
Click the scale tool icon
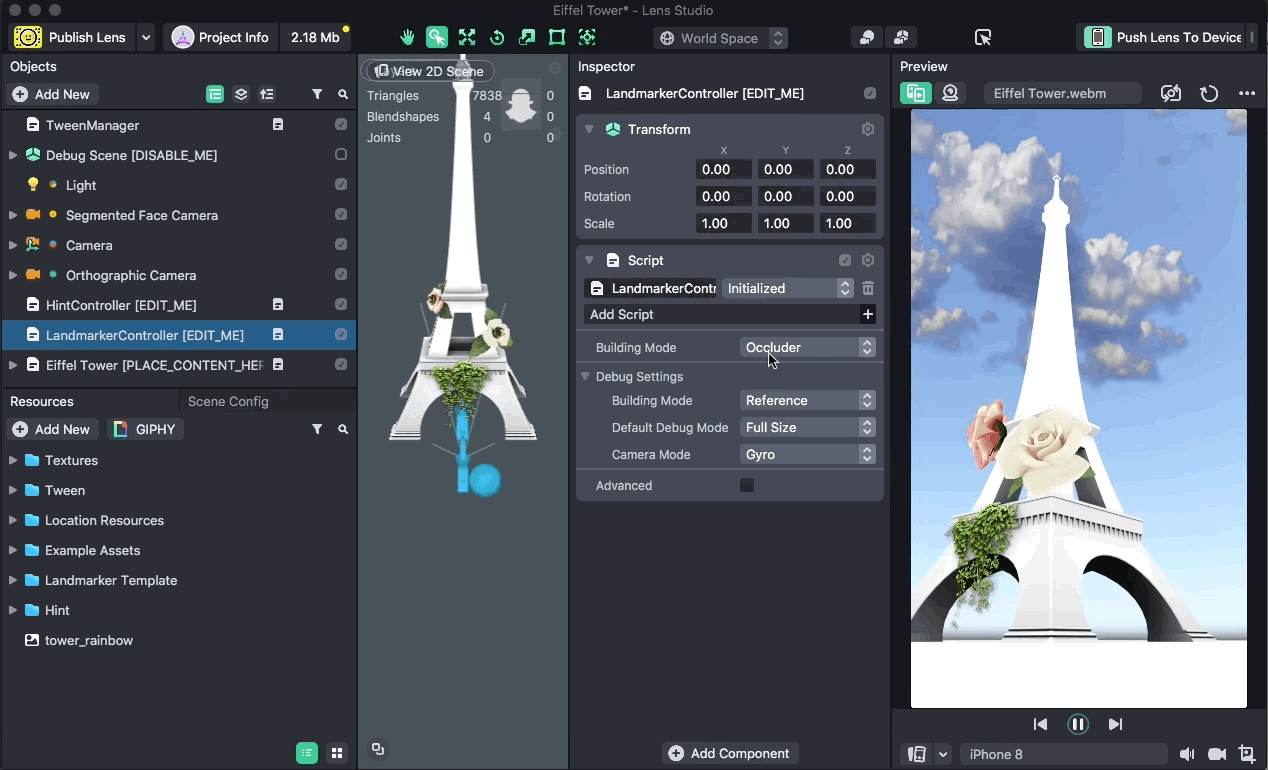(527, 38)
